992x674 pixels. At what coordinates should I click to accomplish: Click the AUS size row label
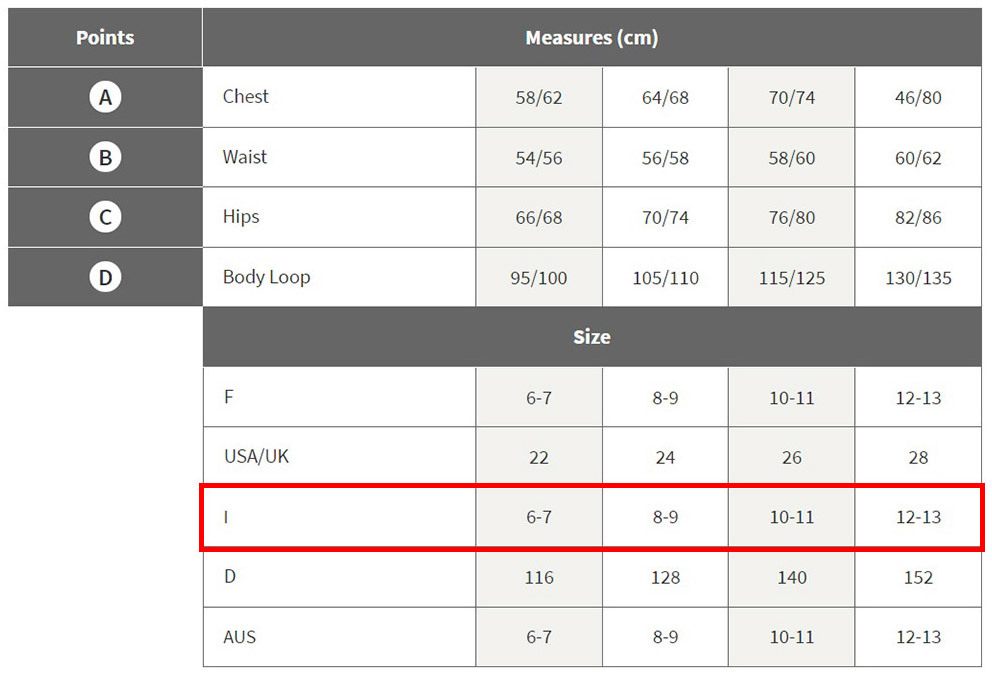(x=240, y=637)
